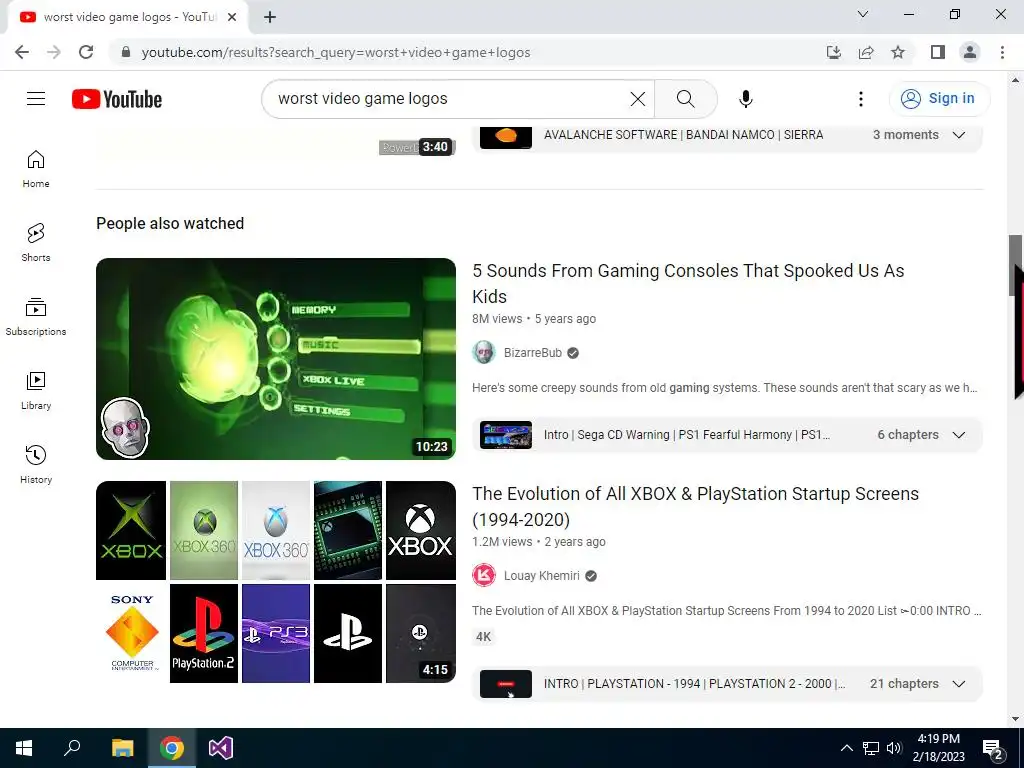
Task: Open File Explorer from the taskbar
Action: 122,748
